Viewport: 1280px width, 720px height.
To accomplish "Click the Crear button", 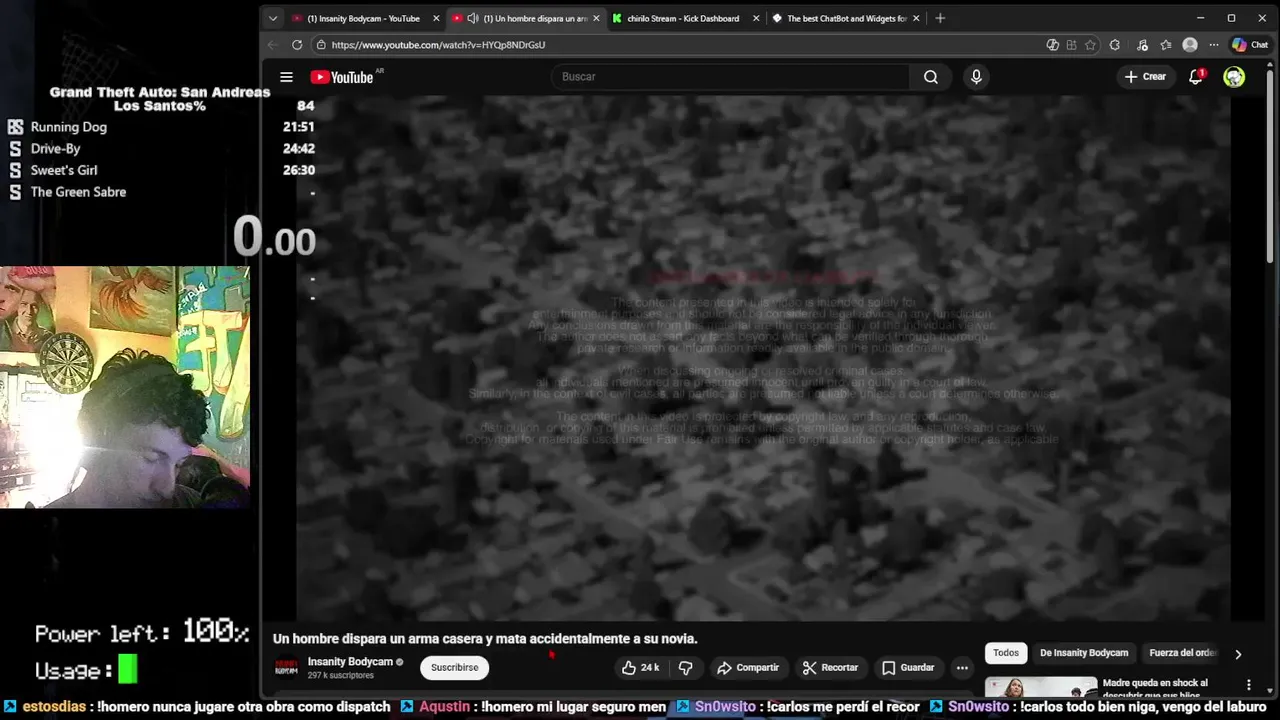I will [x=1145, y=77].
